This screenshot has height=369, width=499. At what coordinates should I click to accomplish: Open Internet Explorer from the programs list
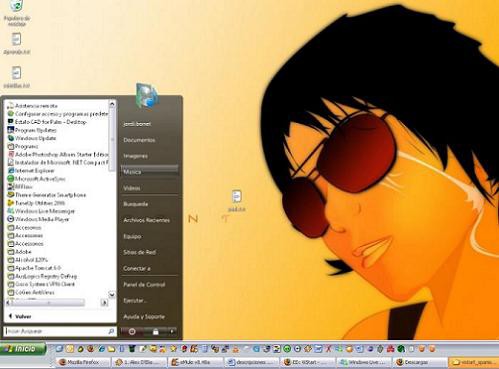click(31, 170)
